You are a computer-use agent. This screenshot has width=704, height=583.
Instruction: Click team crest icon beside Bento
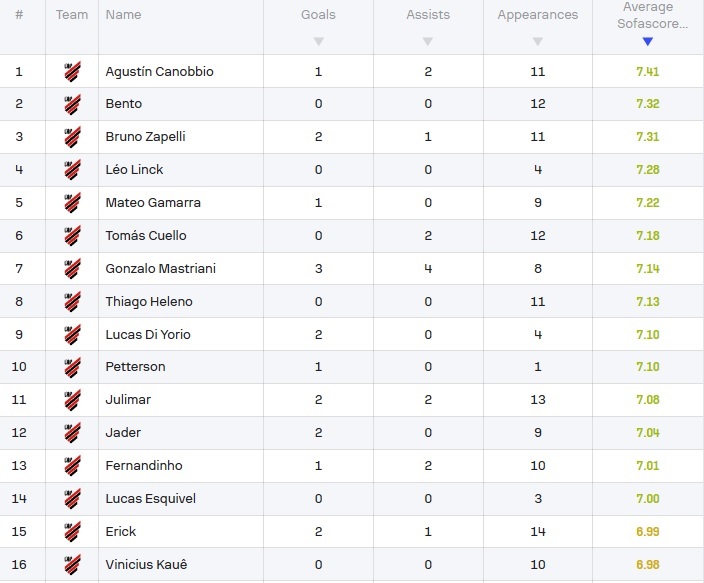click(72, 104)
